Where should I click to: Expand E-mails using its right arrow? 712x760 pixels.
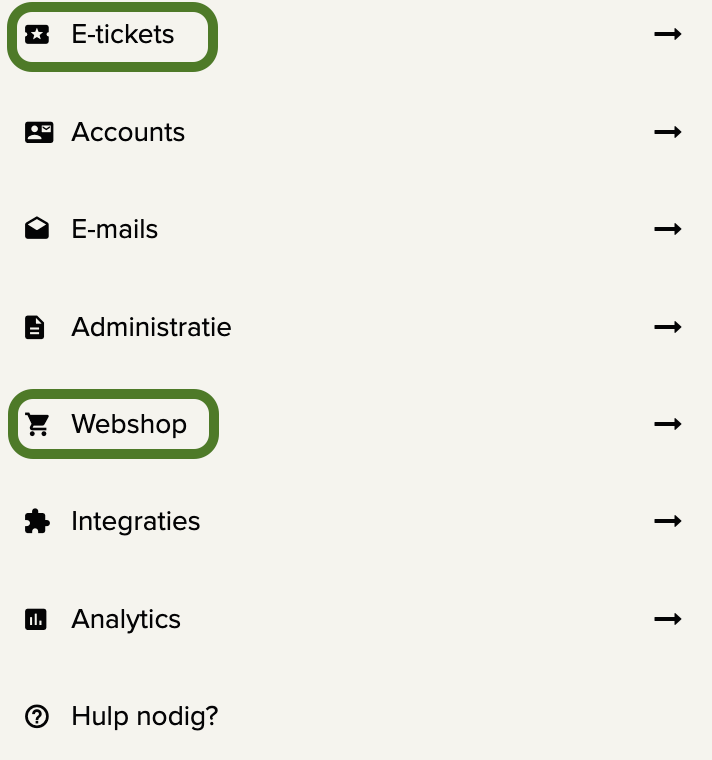[668, 229]
